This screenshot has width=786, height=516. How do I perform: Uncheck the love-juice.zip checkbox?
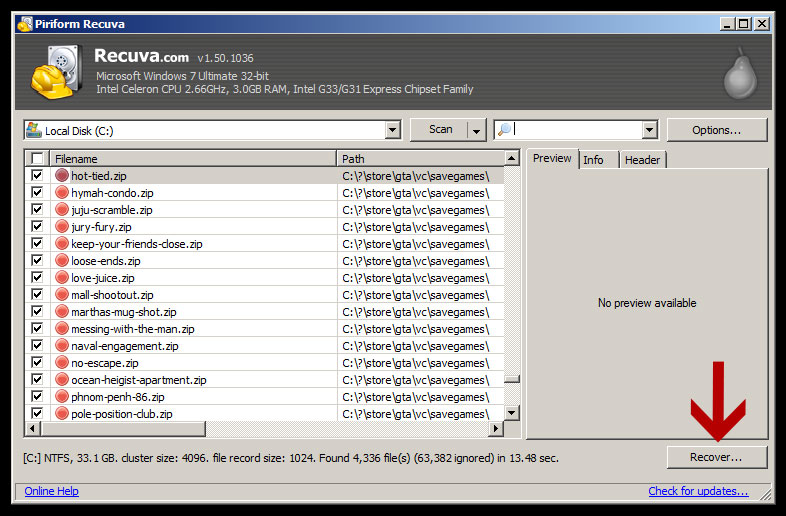(x=37, y=277)
